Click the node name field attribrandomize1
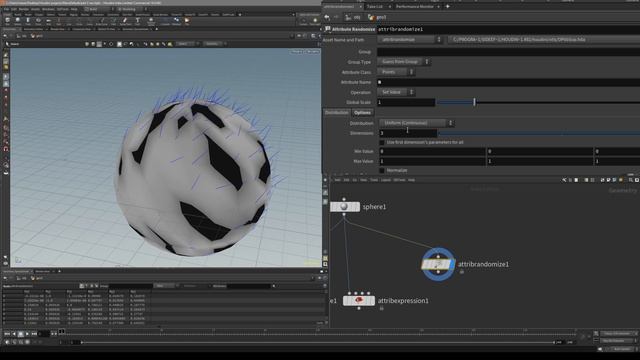 pos(508,29)
